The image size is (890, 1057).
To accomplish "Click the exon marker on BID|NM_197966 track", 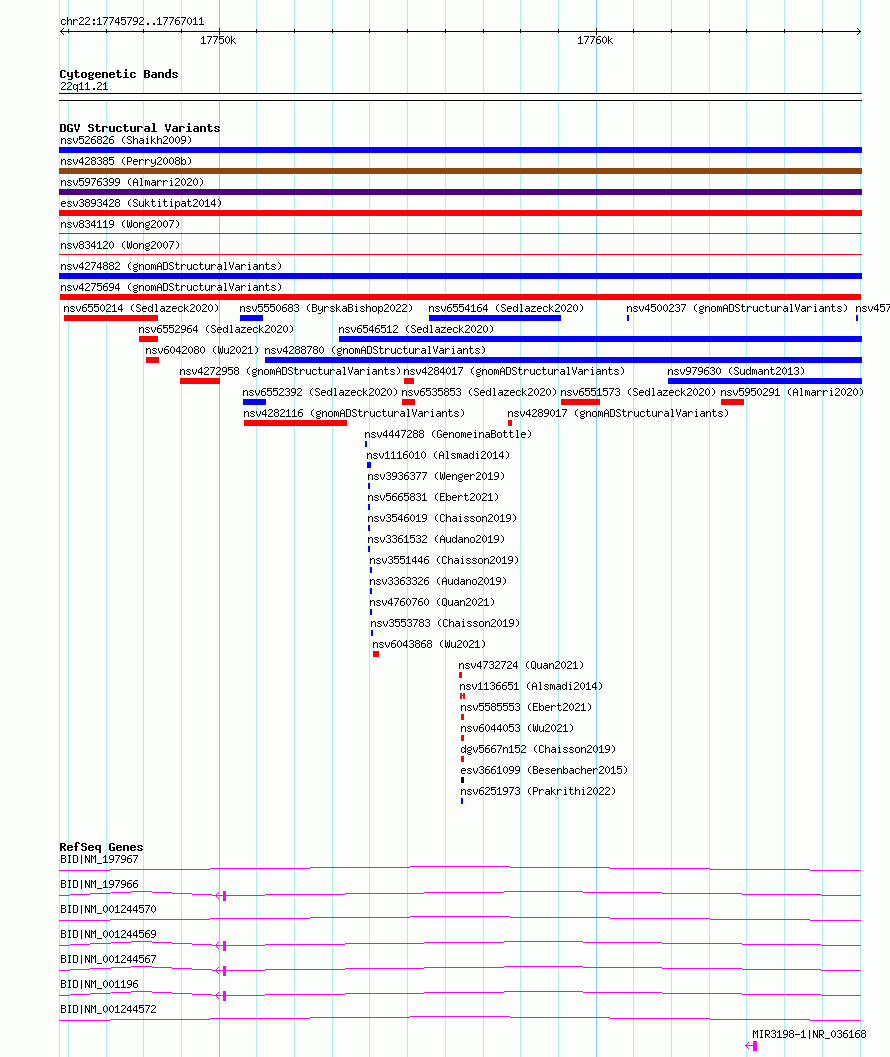I will [225, 896].
